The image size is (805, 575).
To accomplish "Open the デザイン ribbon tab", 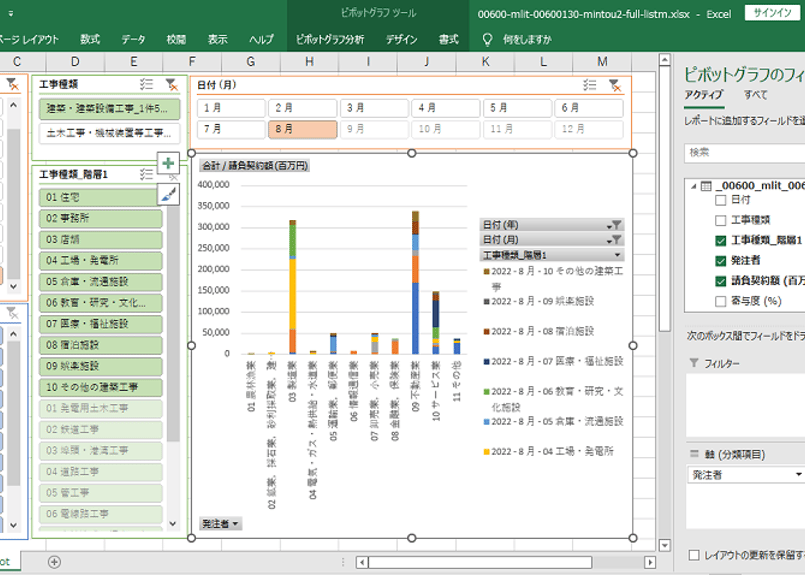I will pyautogui.click(x=401, y=39).
